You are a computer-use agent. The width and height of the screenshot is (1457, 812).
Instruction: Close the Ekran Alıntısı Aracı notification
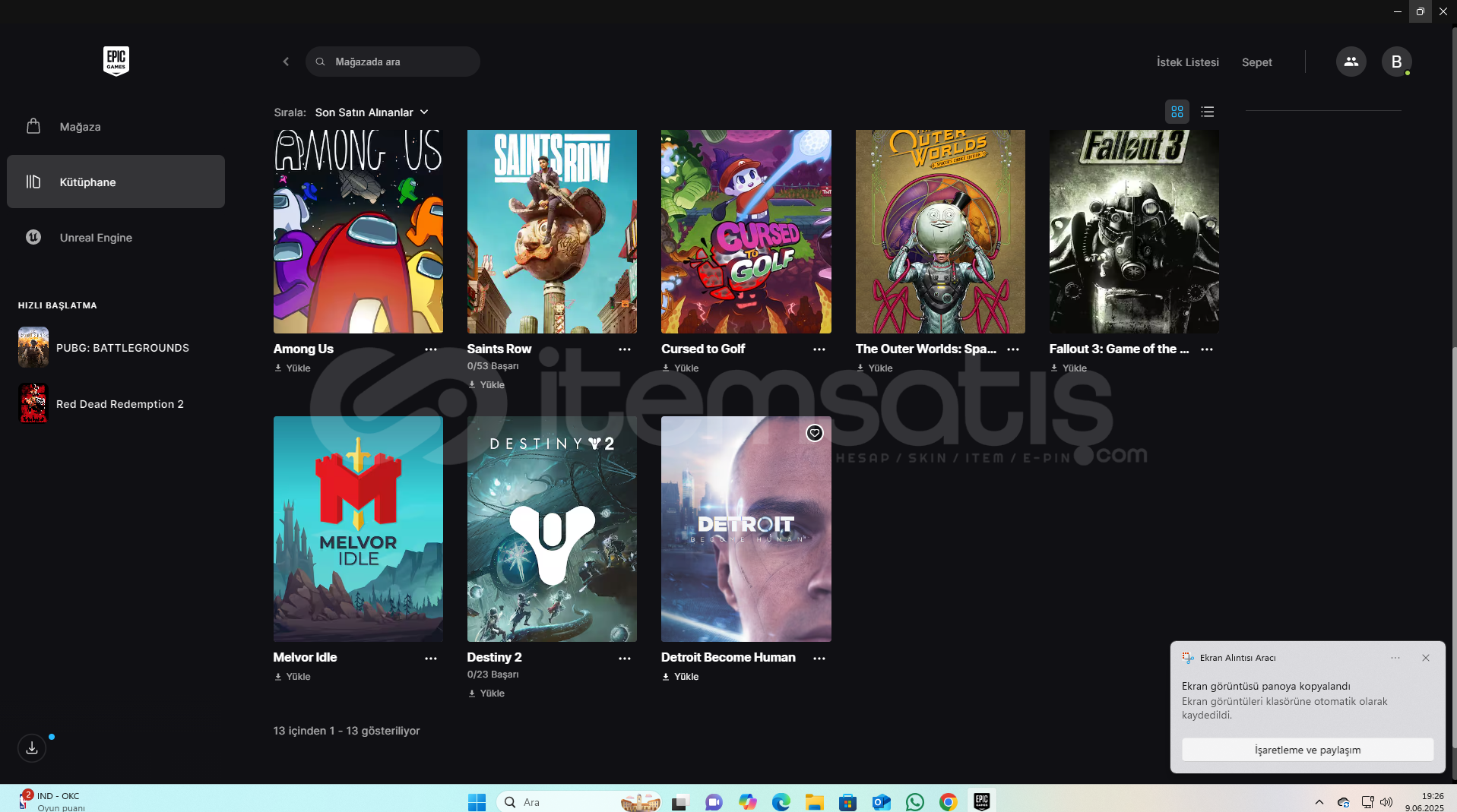(x=1426, y=658)
